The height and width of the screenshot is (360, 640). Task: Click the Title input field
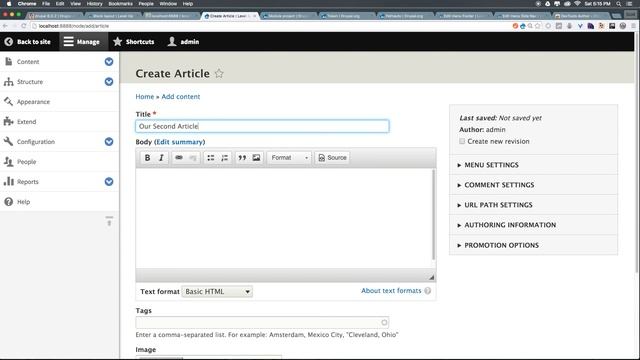click(x=262, y=126)
